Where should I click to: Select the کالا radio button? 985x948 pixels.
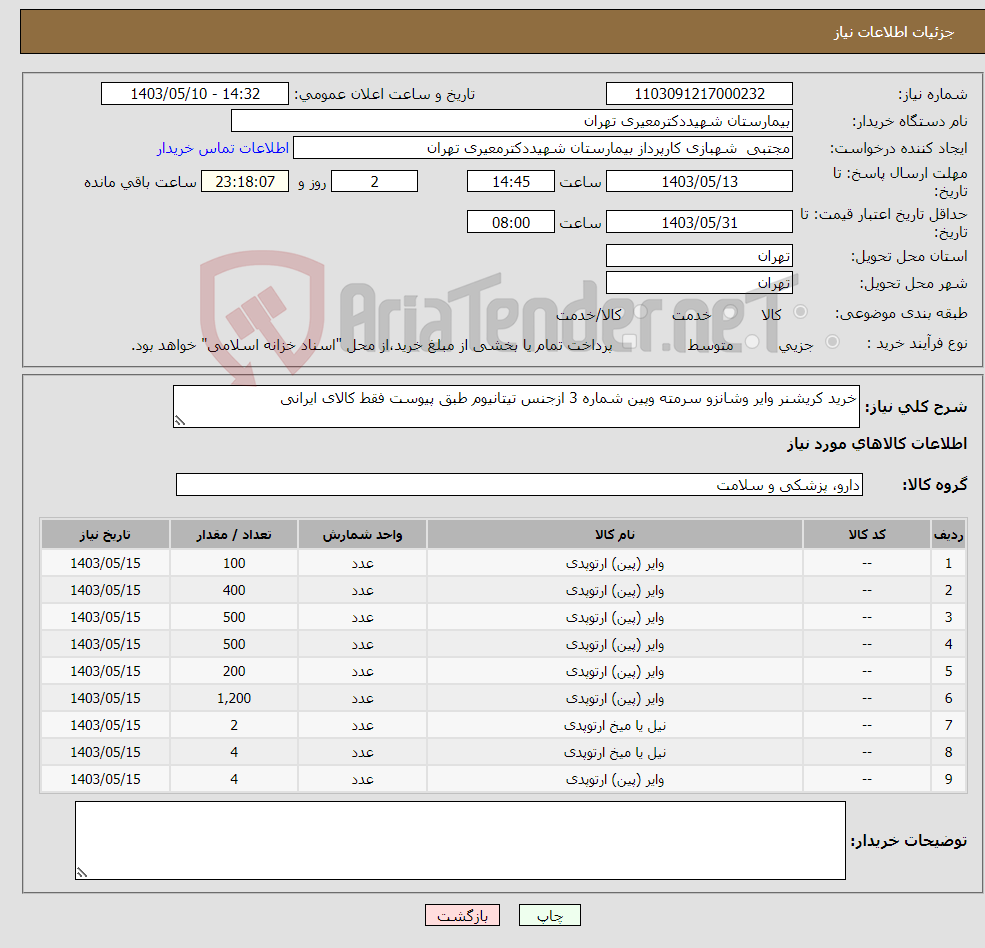800,312
